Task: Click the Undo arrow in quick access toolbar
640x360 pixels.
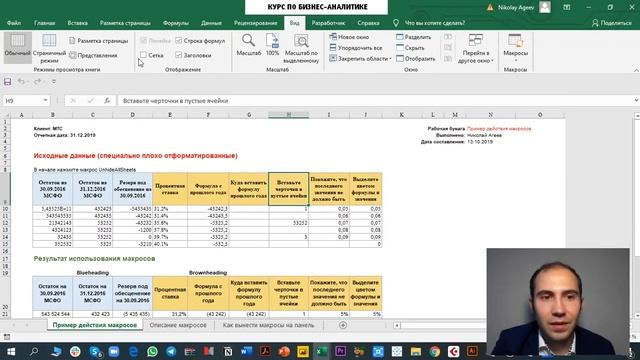Action: click(x=21, y=82)
